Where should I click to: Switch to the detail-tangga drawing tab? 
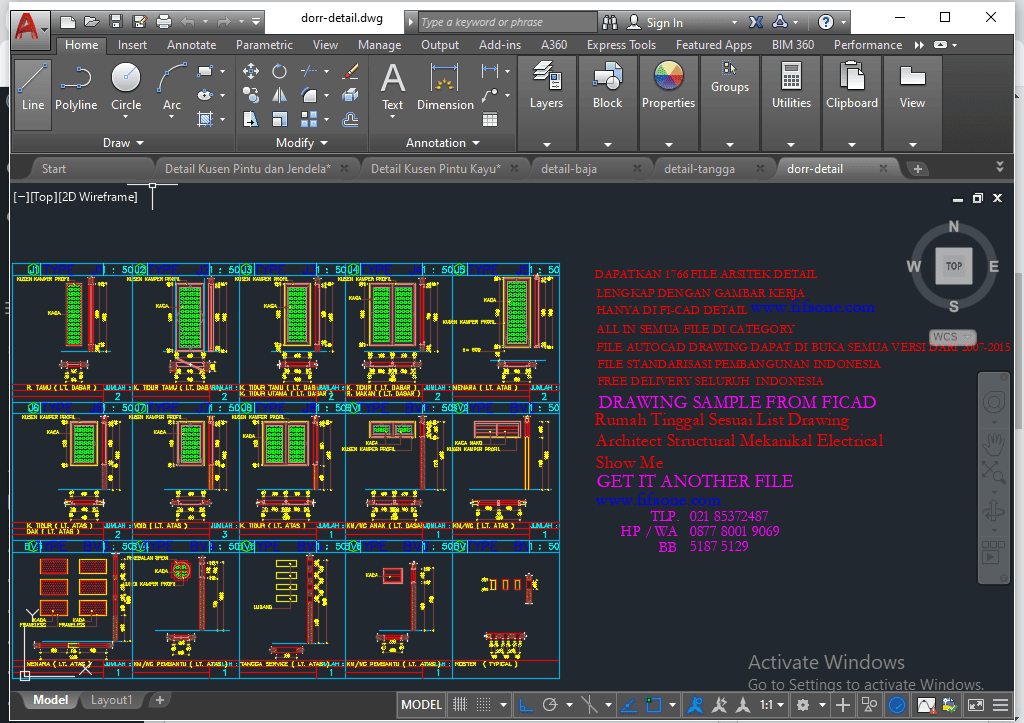point(699,169)
